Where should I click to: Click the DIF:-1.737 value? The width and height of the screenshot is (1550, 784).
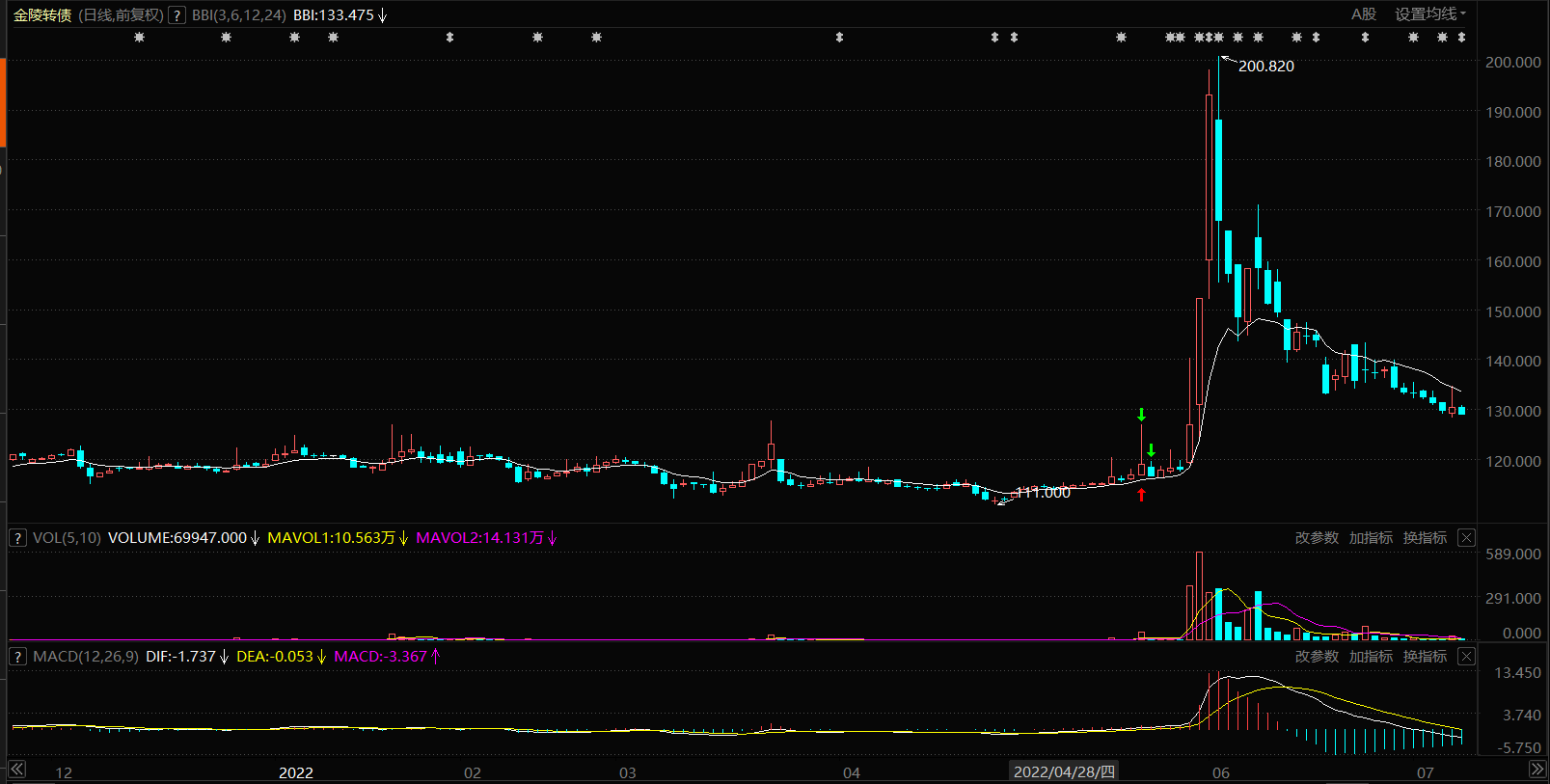point(180,657)
